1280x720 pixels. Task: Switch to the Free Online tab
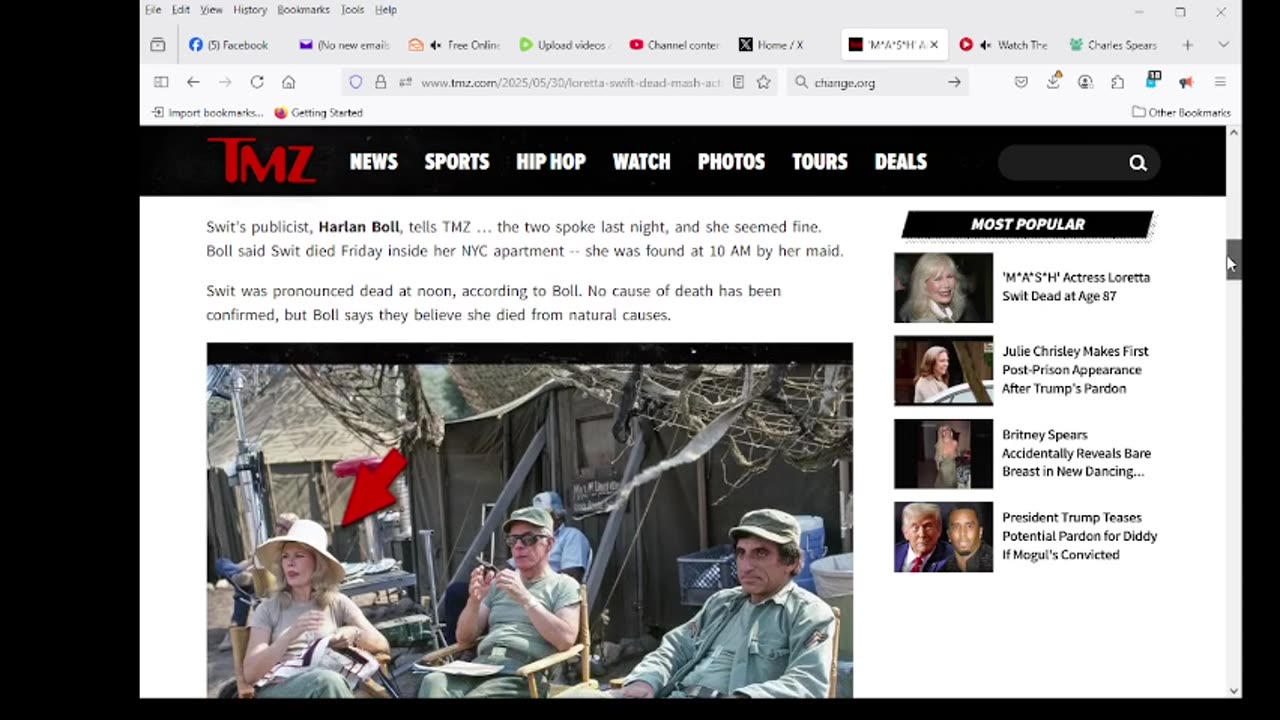455,45
